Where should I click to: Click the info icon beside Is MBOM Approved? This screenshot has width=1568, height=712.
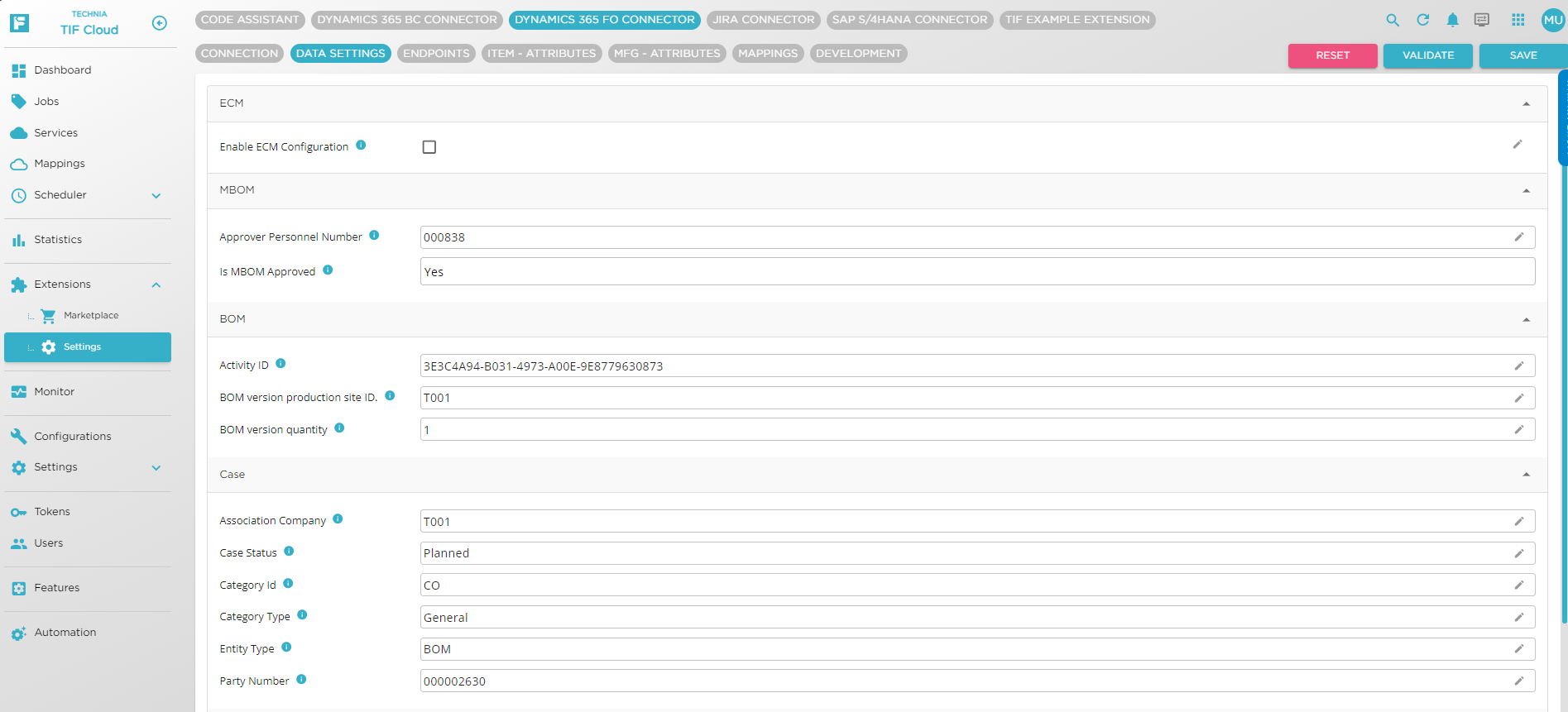tap(328, 270)
